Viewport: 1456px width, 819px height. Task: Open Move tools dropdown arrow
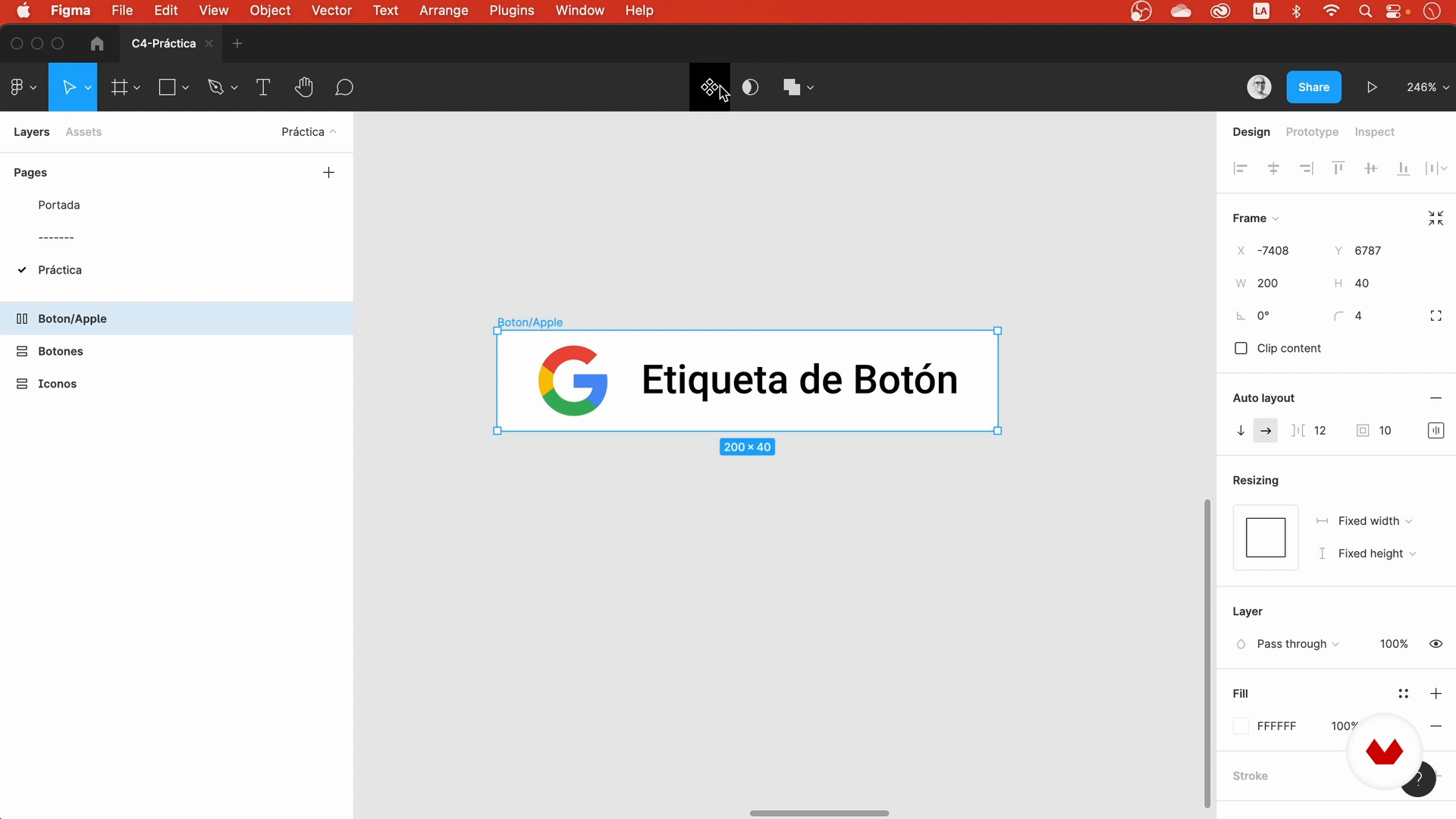click(x=88, y=88)
